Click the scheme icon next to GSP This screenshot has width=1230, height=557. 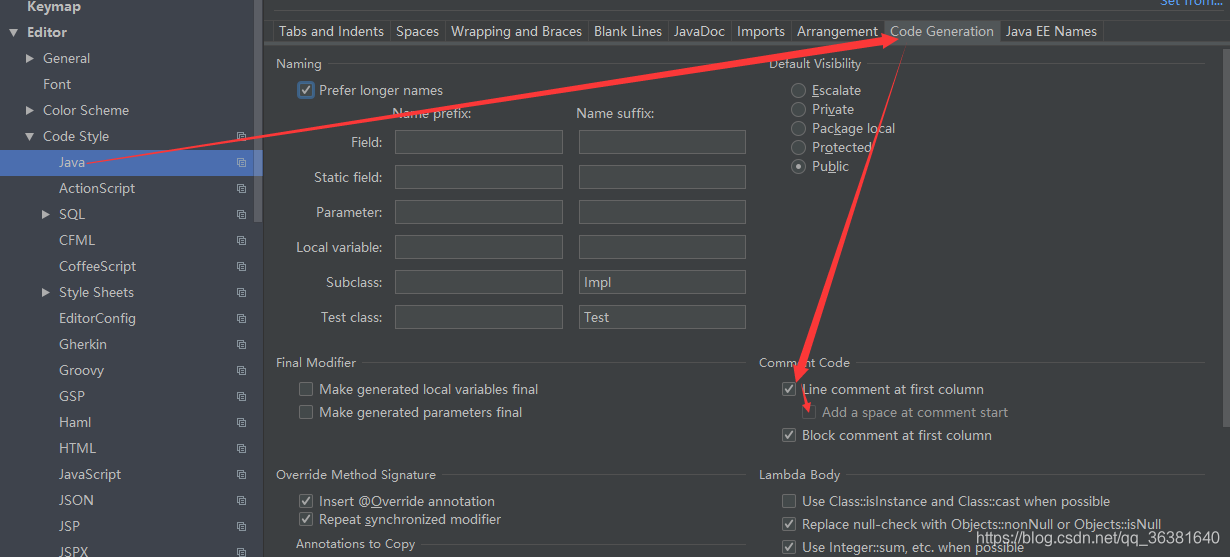pyautogui.click(x=241, y=396)
